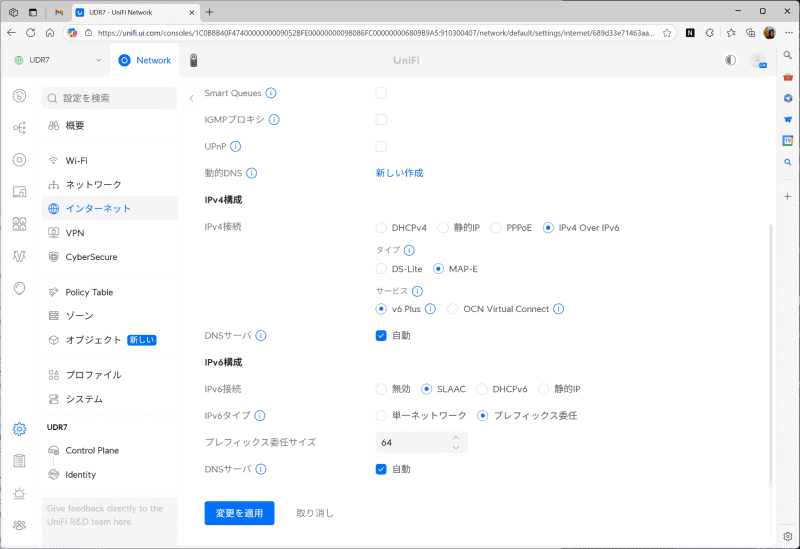Increase prefix delegation size with up arrow
Screen dimensions: 800x549
tap(456, 438)
